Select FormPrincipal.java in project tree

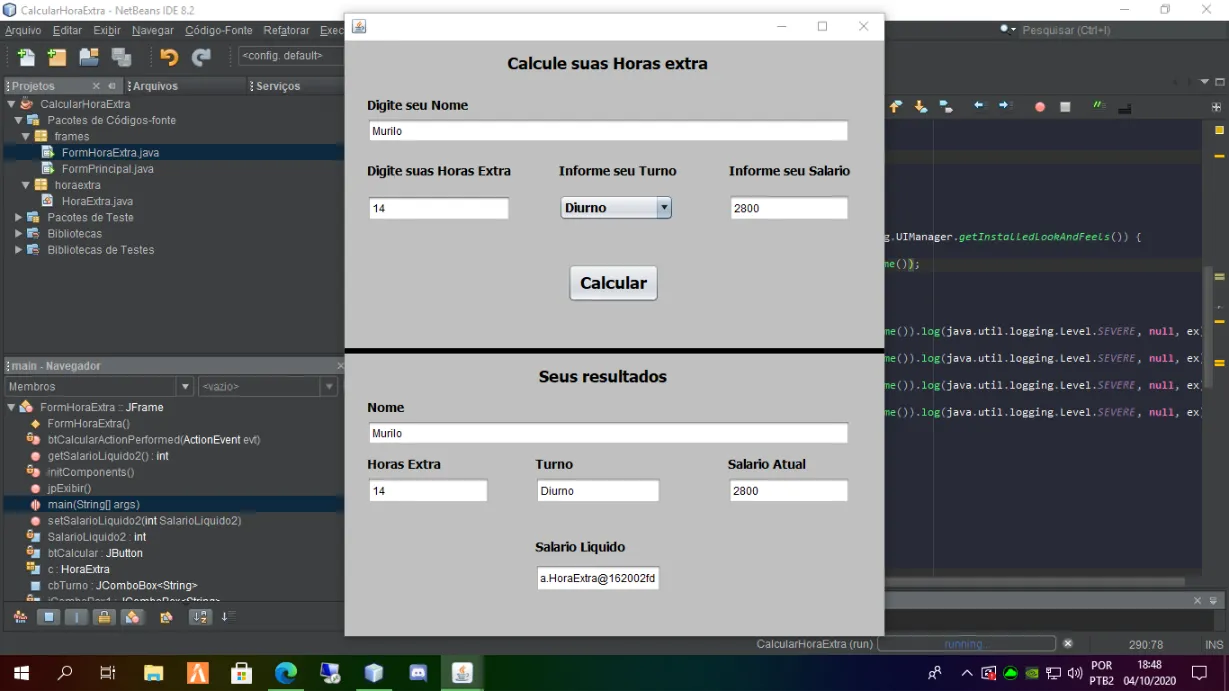[108, 169]
